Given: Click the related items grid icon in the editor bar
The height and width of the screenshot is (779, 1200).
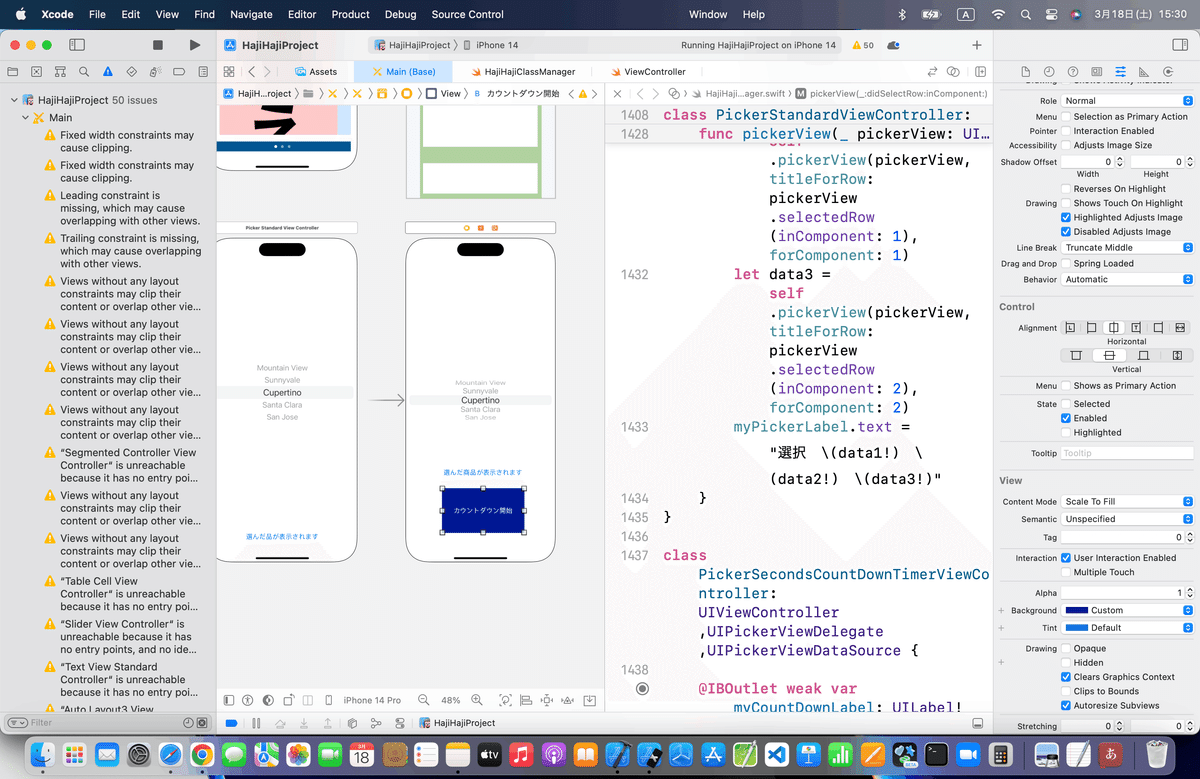Looking at the screenshot, I should pyautogui.click(x=229, y=72).
